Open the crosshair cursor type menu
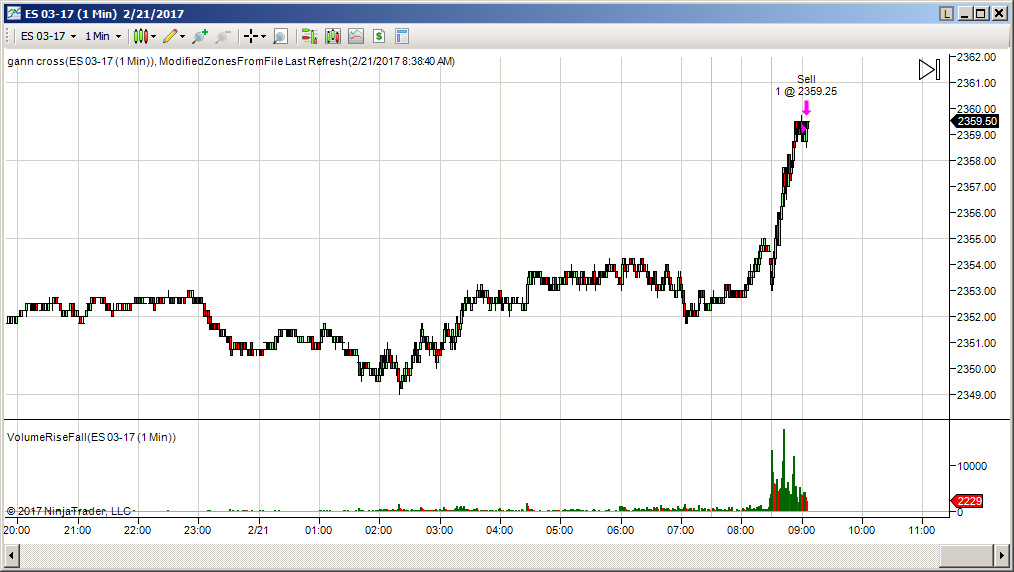Viewport: 1014px width, 572px height. tap(255, 36)
